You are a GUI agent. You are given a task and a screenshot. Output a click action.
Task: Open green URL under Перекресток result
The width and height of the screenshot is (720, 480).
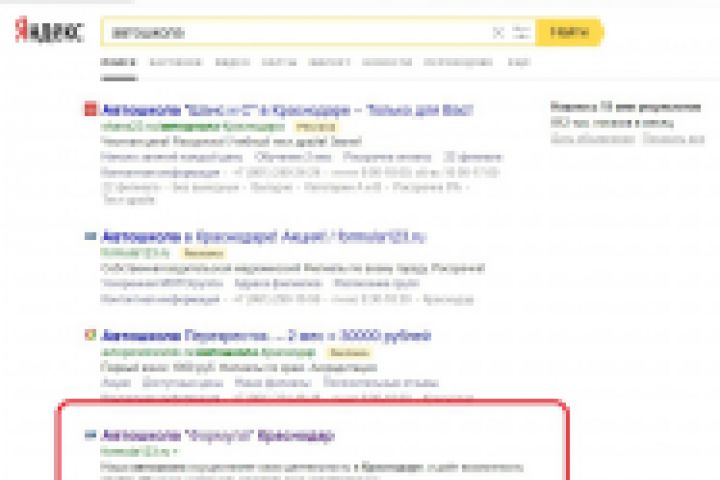208,353
